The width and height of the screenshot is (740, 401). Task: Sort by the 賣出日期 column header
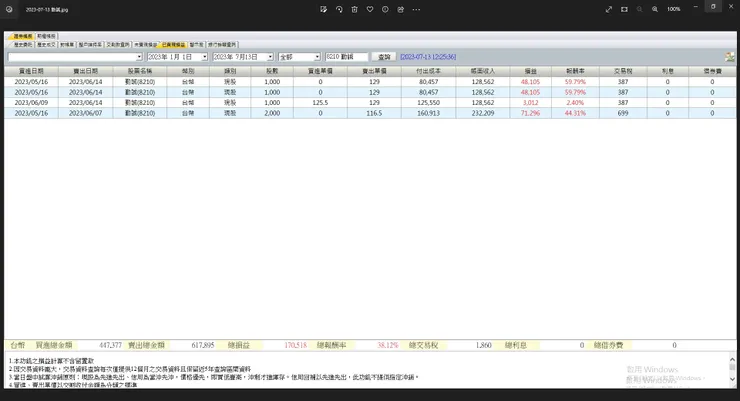point(85,71)
